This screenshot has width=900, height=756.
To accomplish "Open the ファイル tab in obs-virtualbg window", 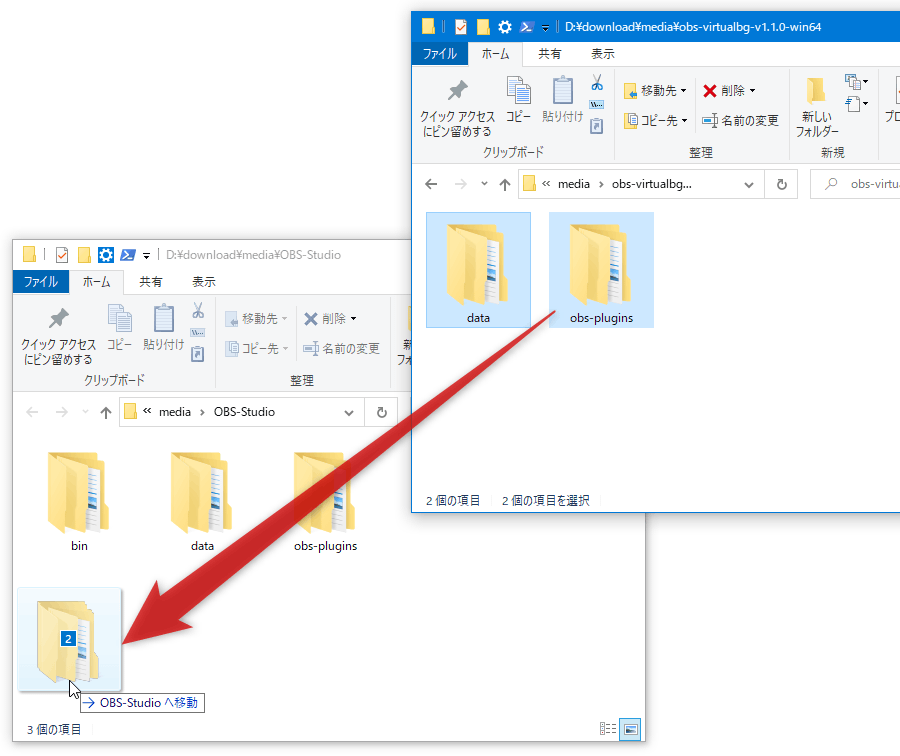I will tap(440, 53).
